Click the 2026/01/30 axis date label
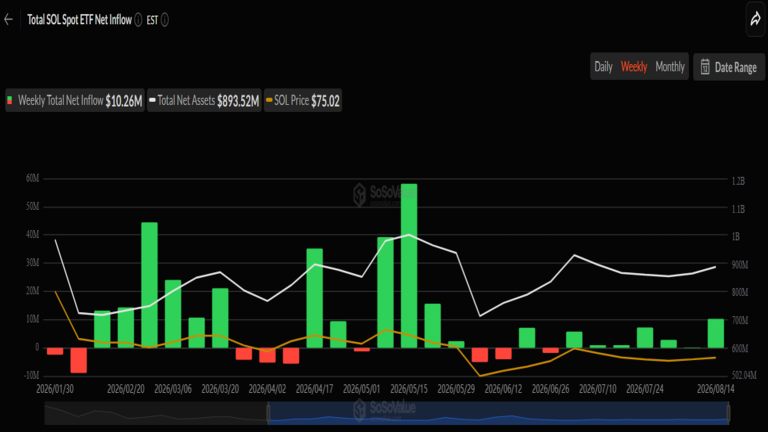 tap(55, 389)
